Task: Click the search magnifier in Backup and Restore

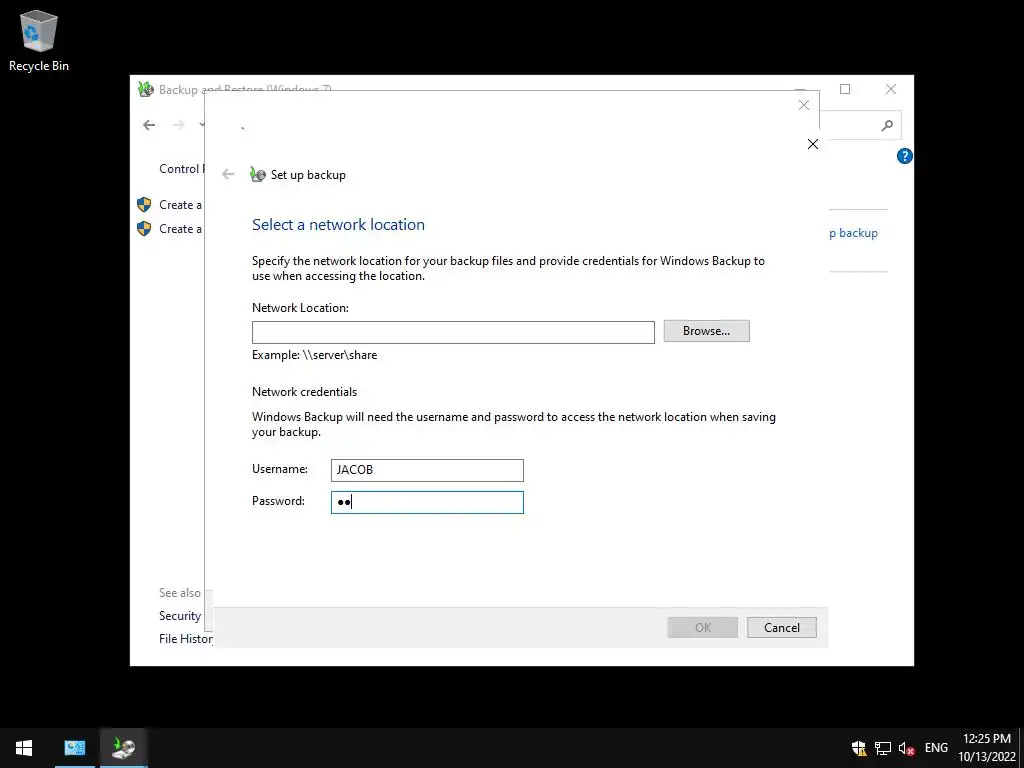Action: [x=887, y=125]
